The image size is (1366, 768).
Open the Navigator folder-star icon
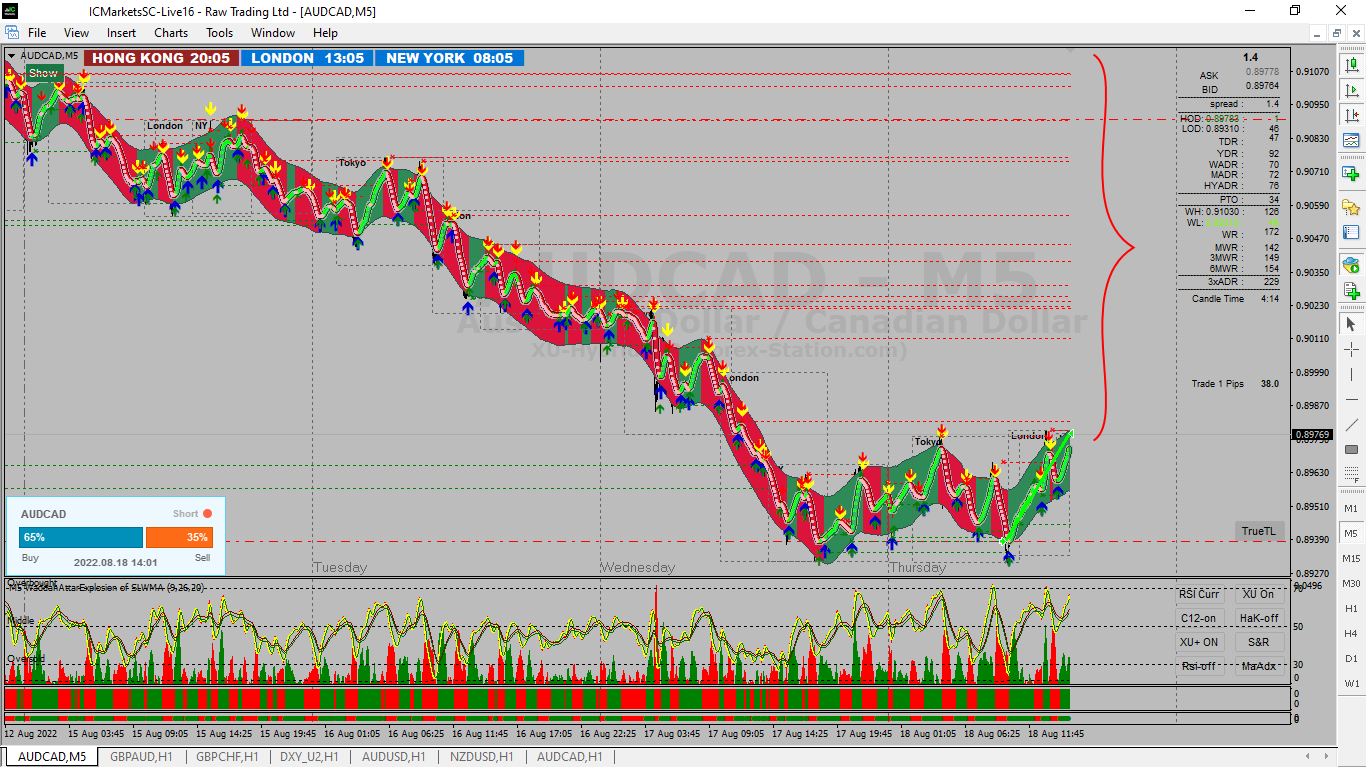point(1351,207)
